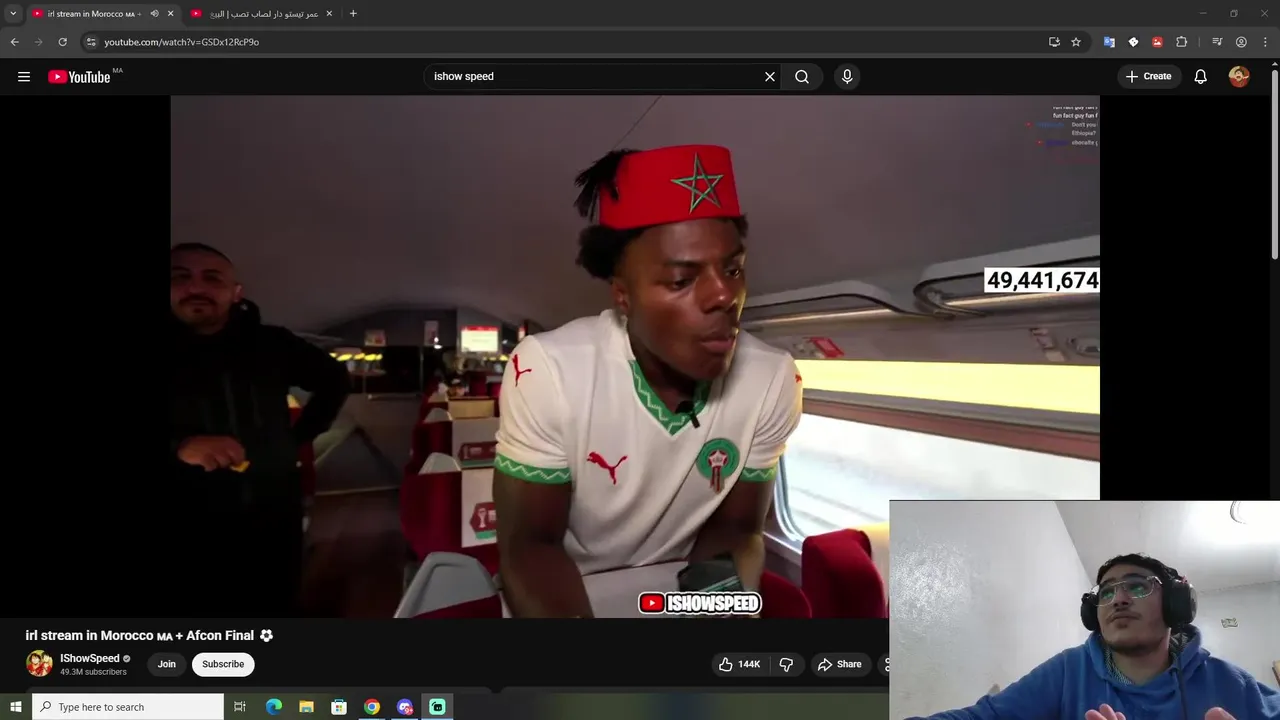The image size is (1280, 720).
Task: Install app icon in address bar
Action: [1054, 42]
